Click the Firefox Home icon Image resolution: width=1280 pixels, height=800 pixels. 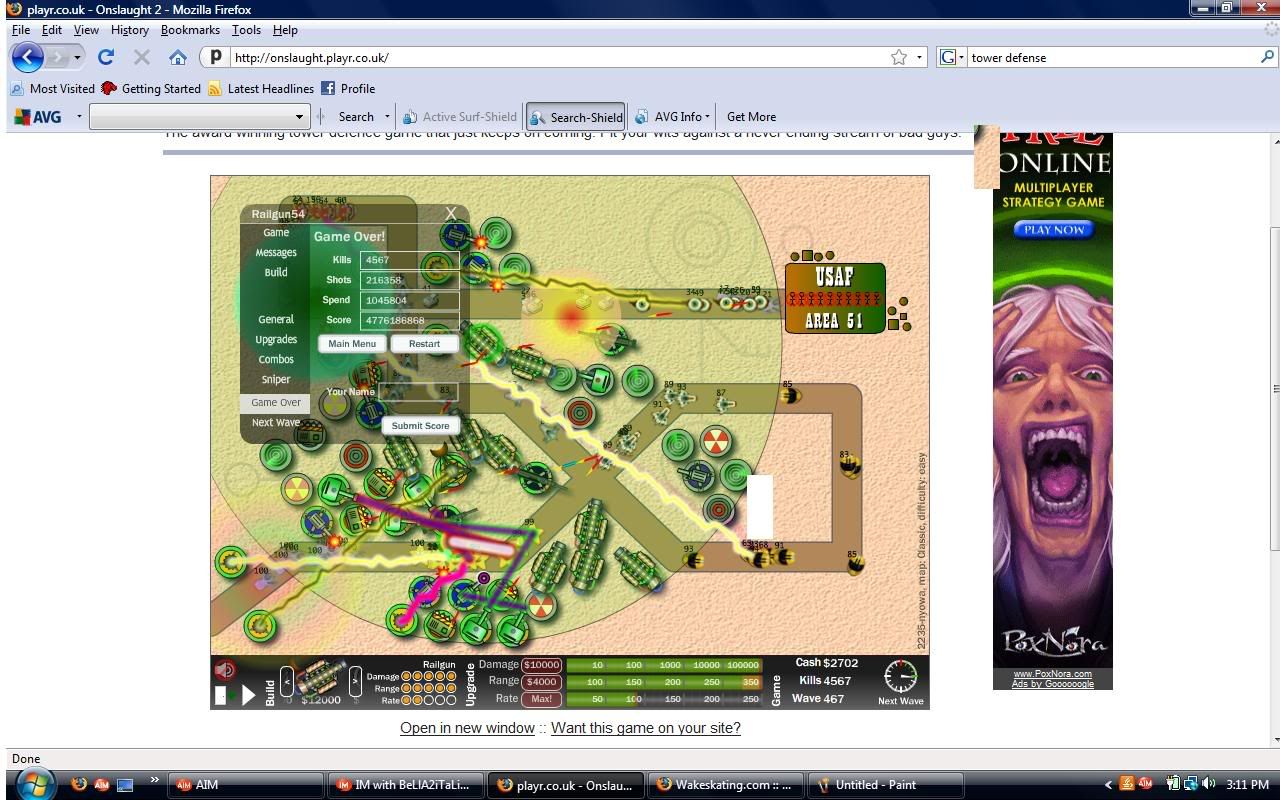tap(178, 57)
